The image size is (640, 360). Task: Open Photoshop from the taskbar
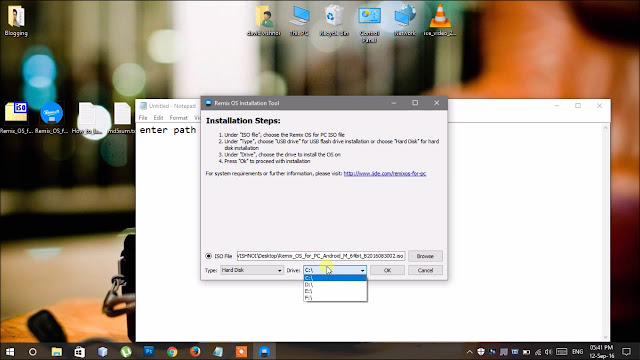[x=149, y=351]
